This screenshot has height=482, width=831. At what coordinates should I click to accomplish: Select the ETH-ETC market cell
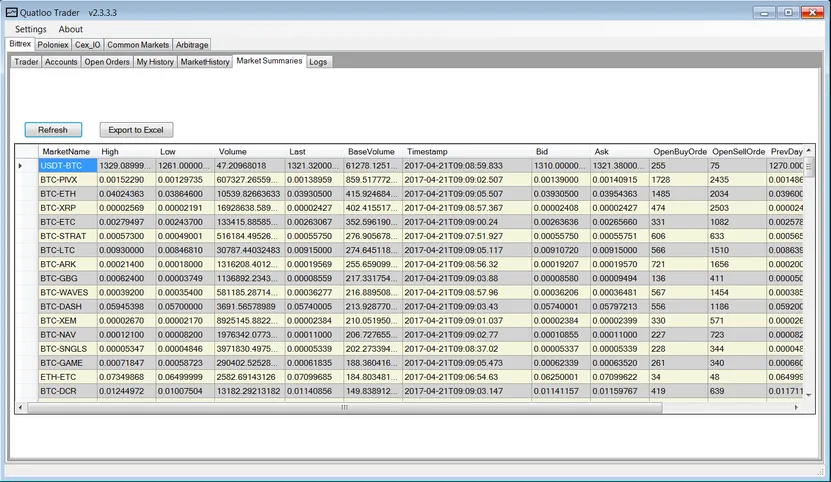click(68, 377)
